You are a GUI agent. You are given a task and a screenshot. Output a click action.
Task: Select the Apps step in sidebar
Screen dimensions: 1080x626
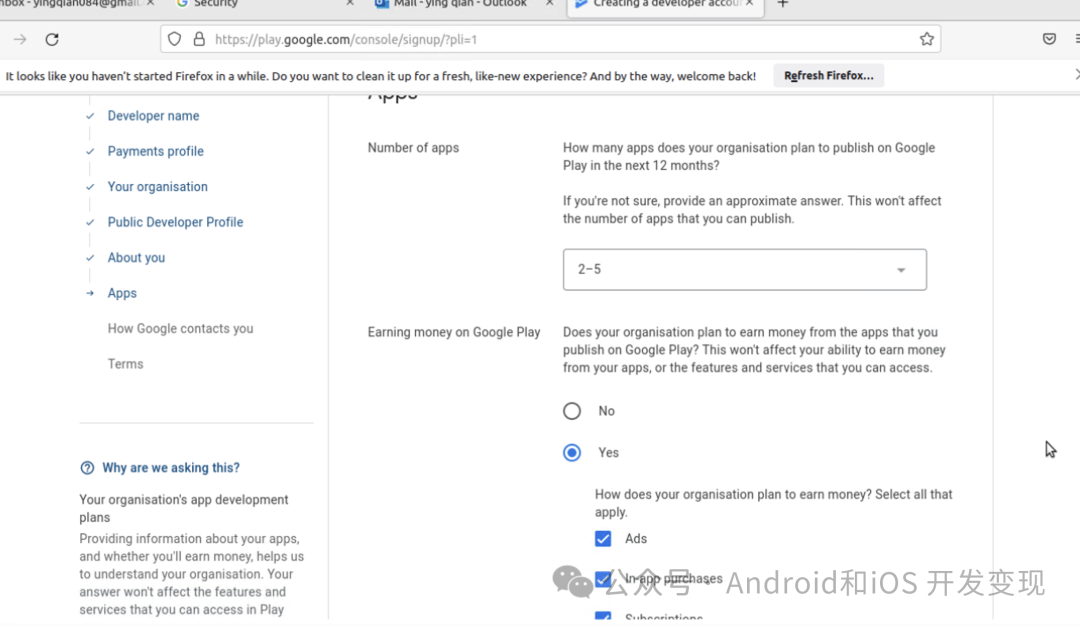coord(122,293)
